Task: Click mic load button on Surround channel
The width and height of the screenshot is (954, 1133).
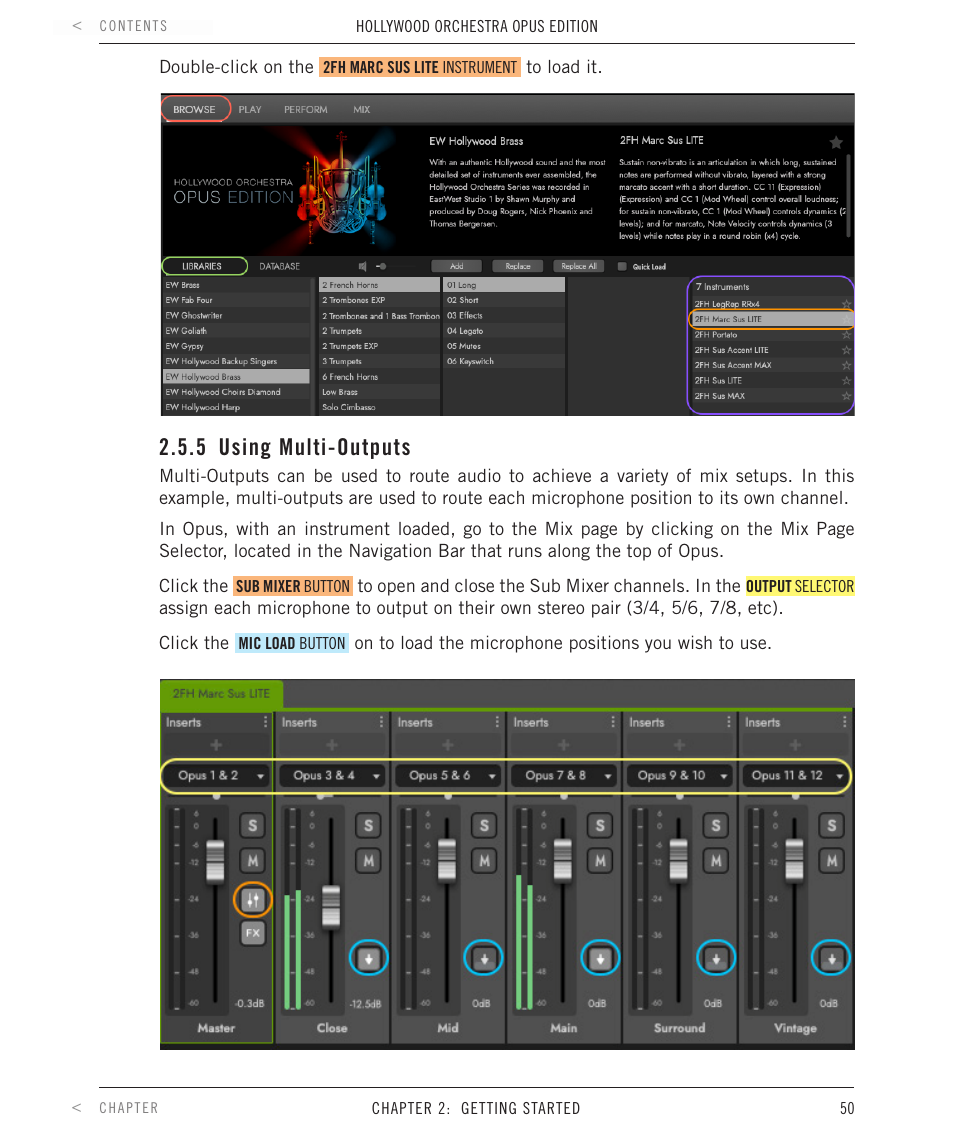Action: point(716,959)
